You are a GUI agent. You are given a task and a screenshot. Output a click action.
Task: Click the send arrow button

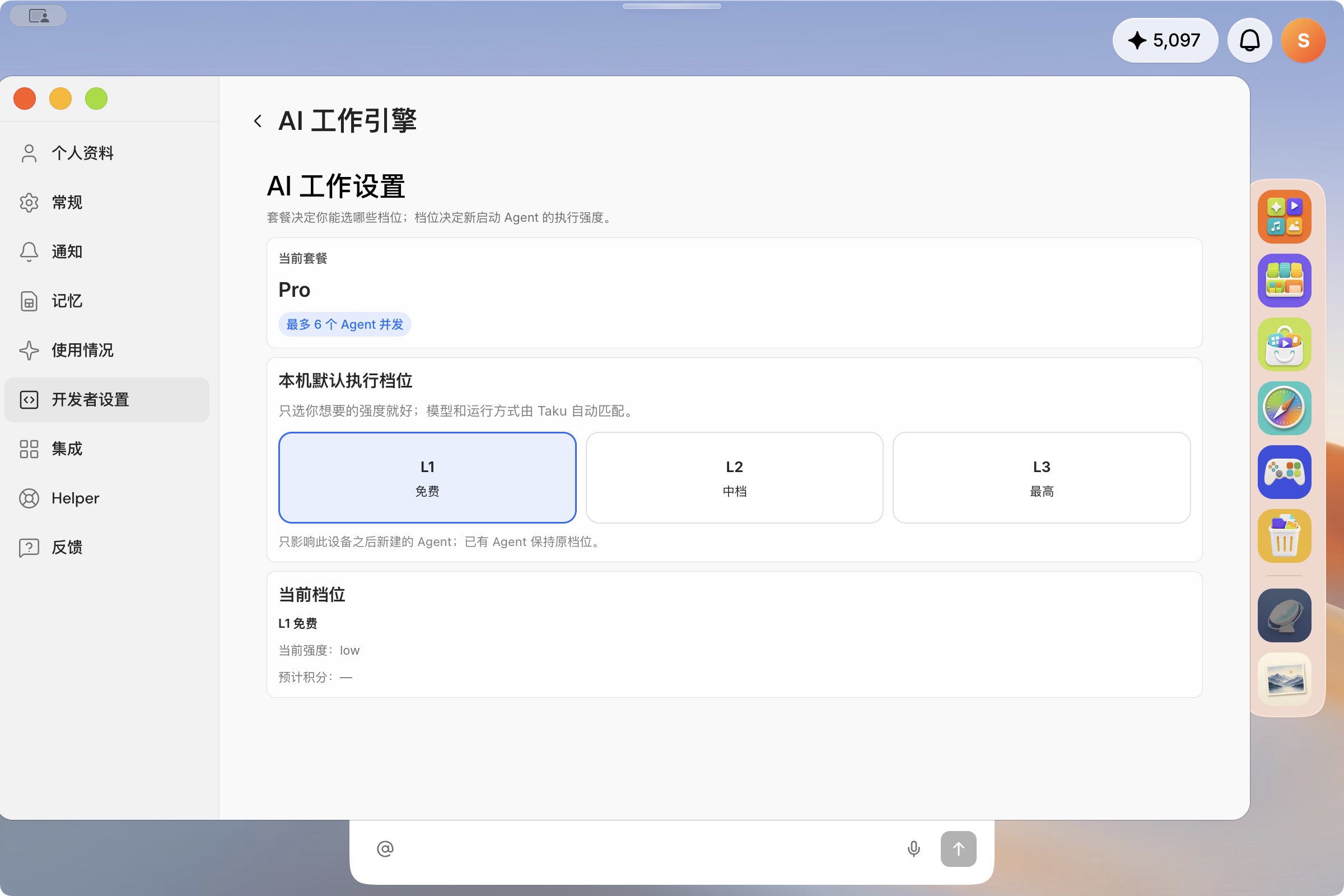pyautogui.click(x=958, y=848)
